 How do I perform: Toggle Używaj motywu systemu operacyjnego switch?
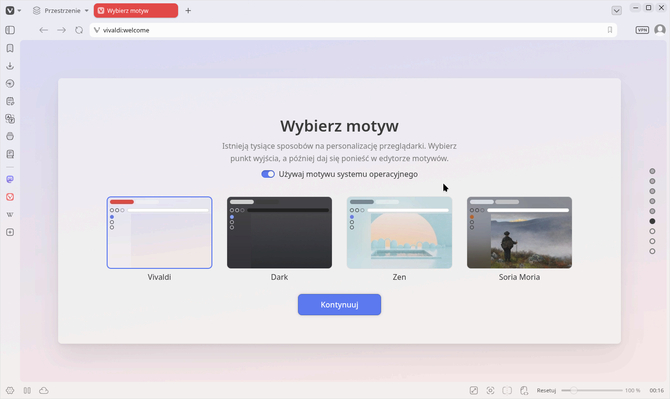click(x=268, y=174)
